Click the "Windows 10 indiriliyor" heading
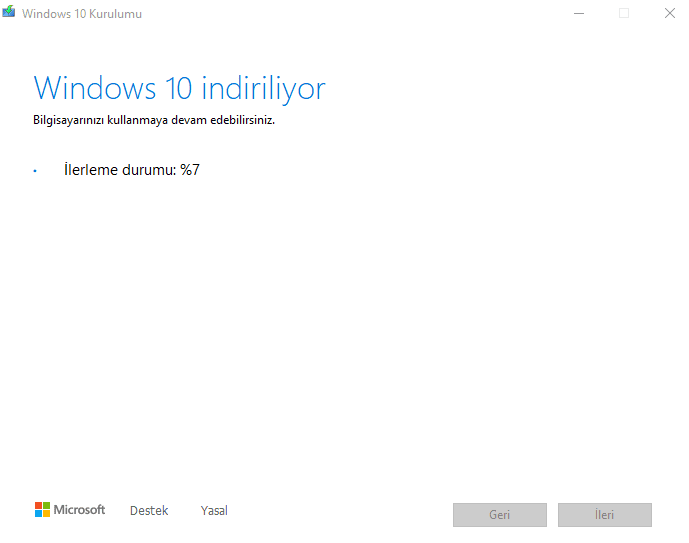Viewport: 689px width, 543px height. pos(179,88)
